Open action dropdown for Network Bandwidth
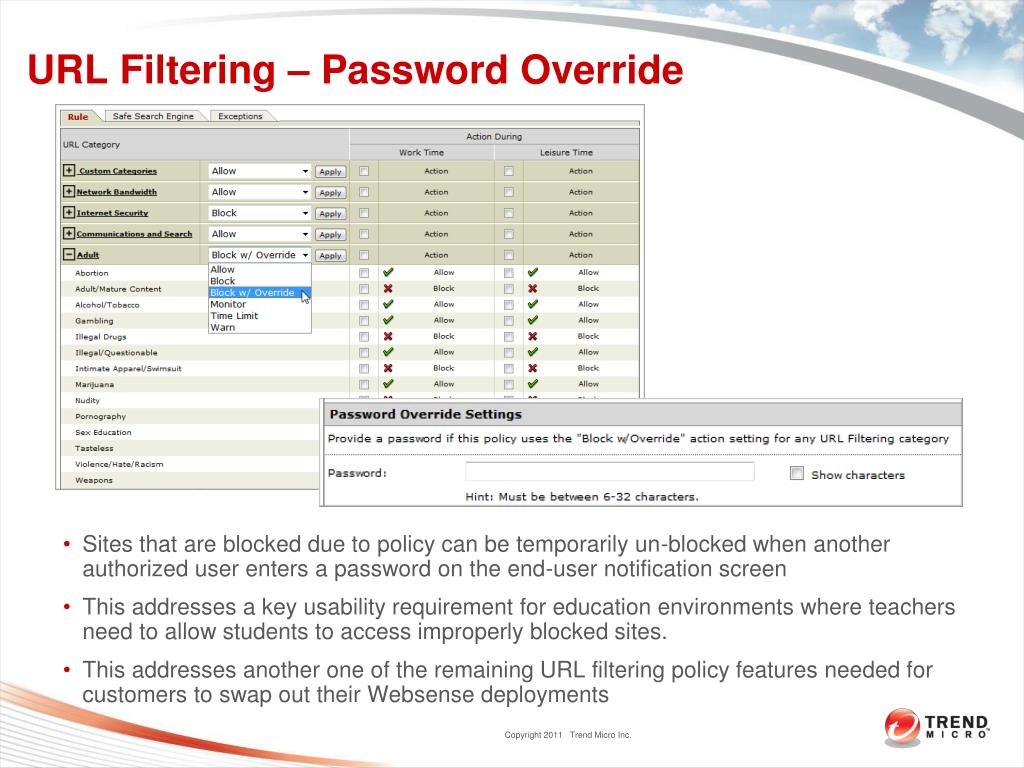 [259, 192]
